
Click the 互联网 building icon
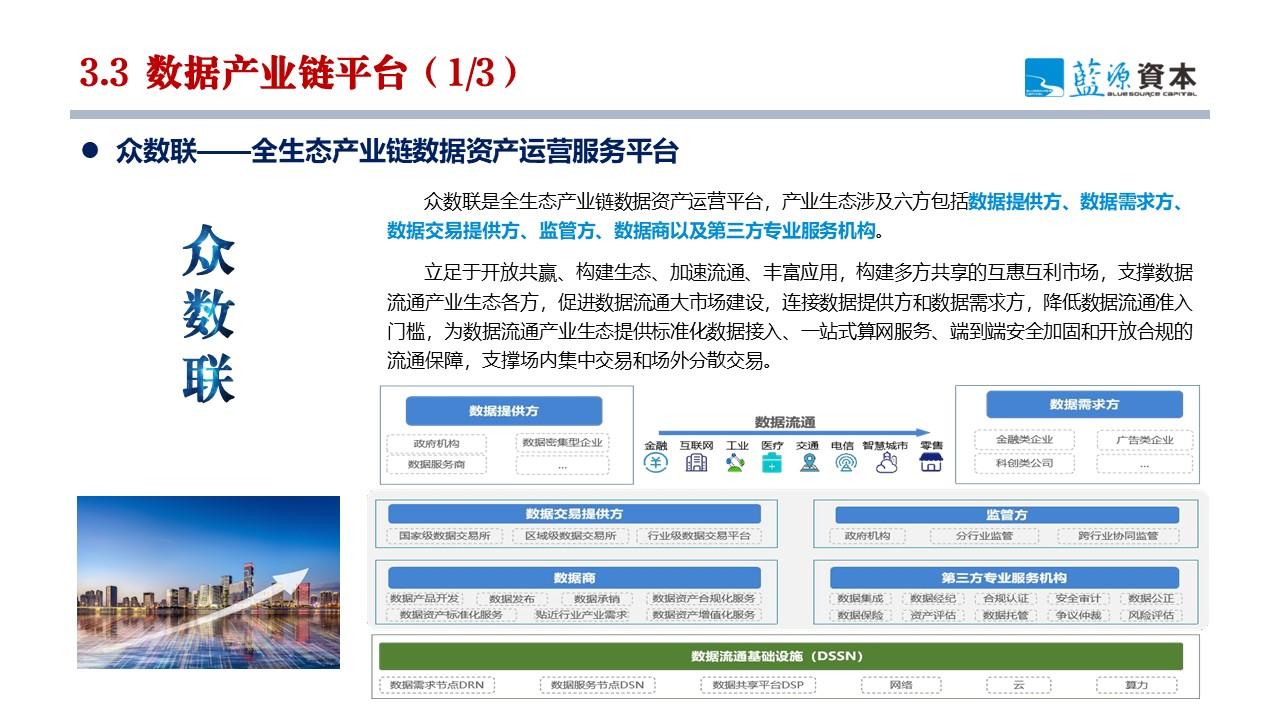(695, 462)
